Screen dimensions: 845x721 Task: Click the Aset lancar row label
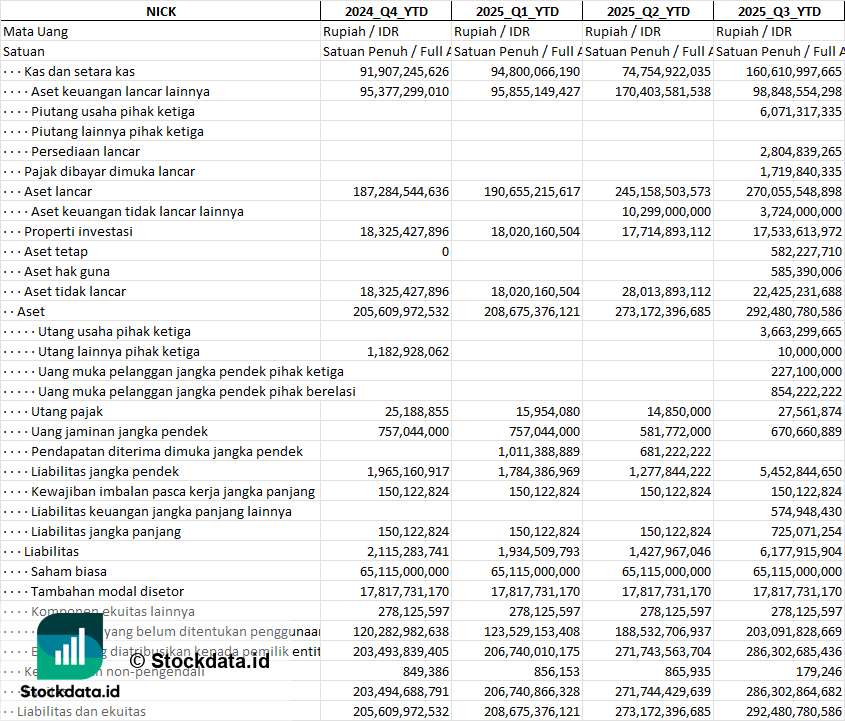click(x=58, y=191)
